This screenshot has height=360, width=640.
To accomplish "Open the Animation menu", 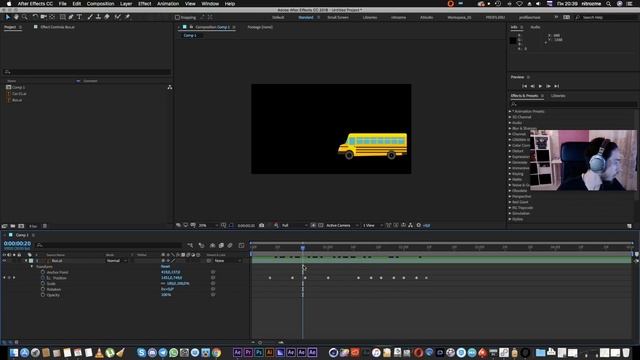I will [168, 4].
